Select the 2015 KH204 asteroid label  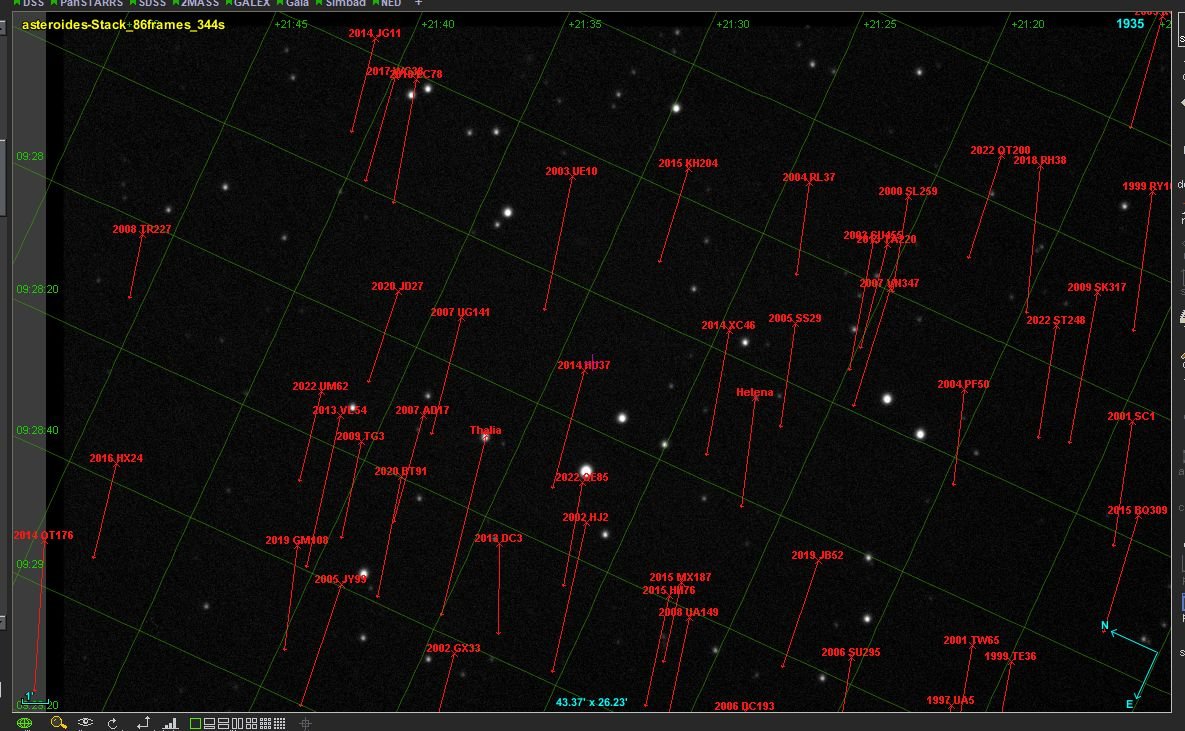point(688,163)
